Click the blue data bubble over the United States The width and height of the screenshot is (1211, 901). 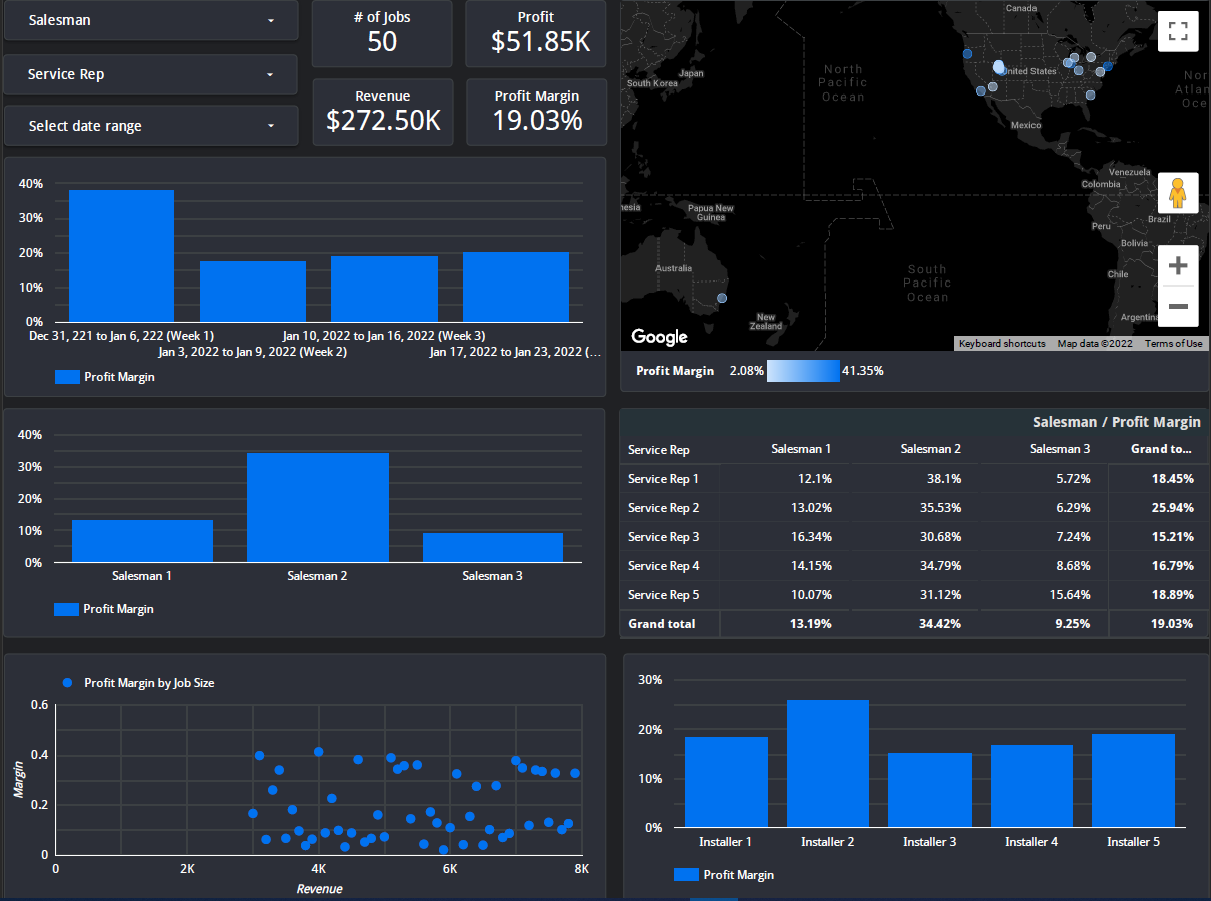click(1000, 66)
